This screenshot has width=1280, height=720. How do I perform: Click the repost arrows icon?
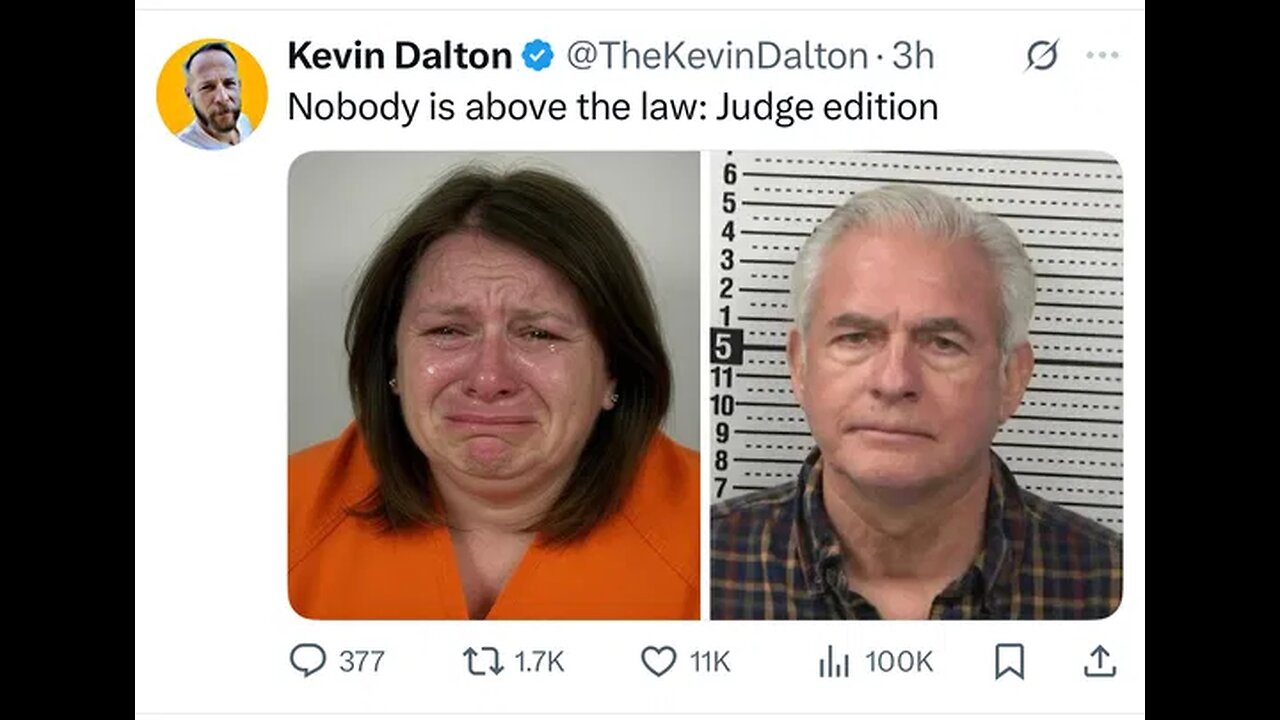coord(483,661)
